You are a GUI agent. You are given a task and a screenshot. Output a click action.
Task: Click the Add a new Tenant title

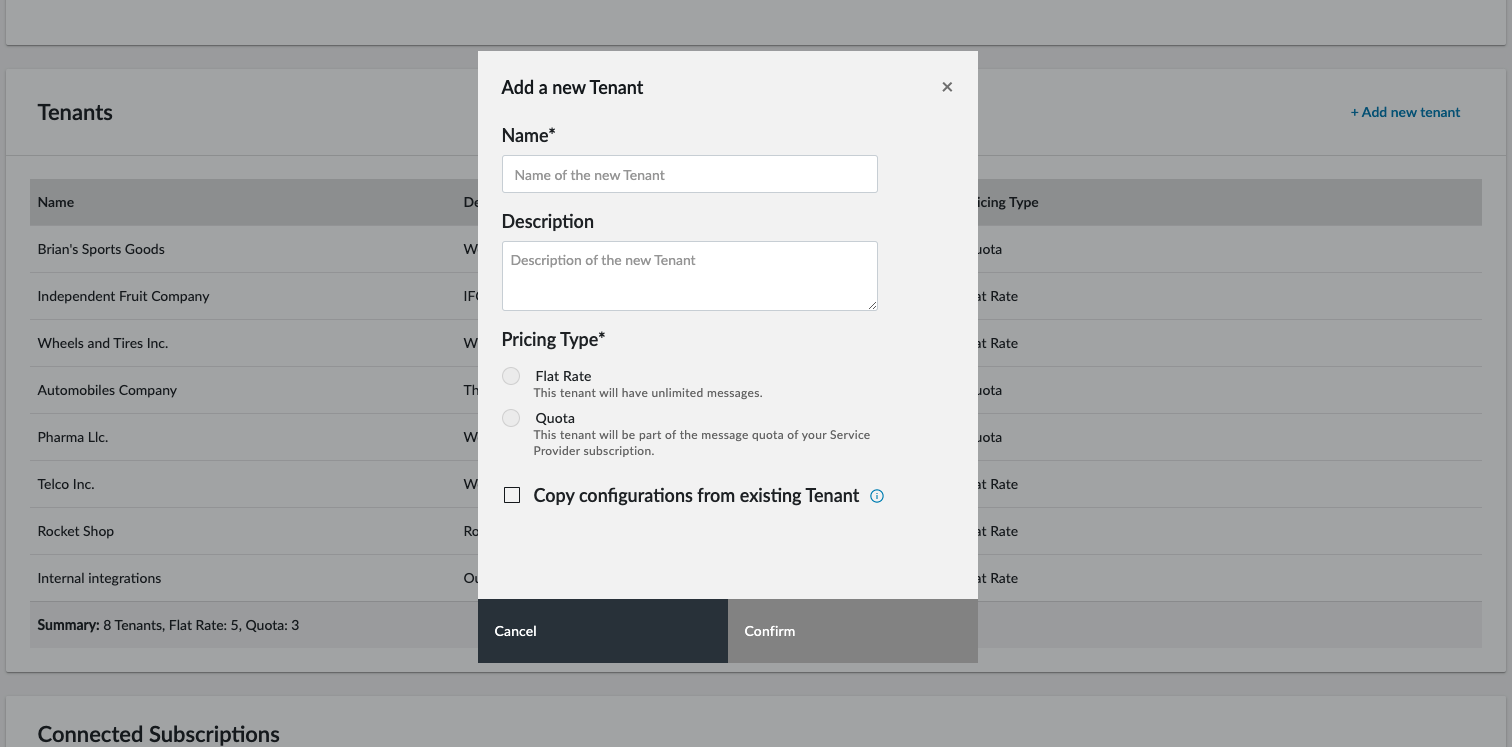pos(572,87)
